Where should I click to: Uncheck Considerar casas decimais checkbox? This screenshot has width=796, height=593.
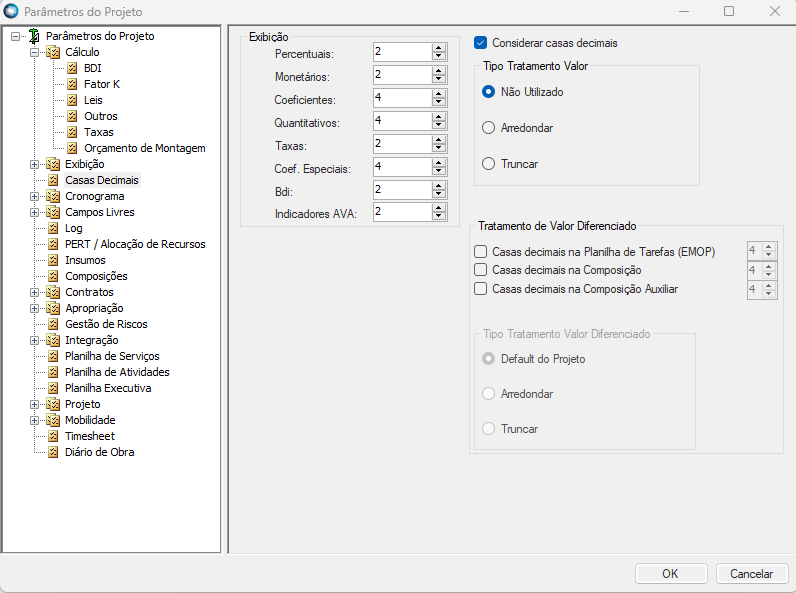(480, 43)
